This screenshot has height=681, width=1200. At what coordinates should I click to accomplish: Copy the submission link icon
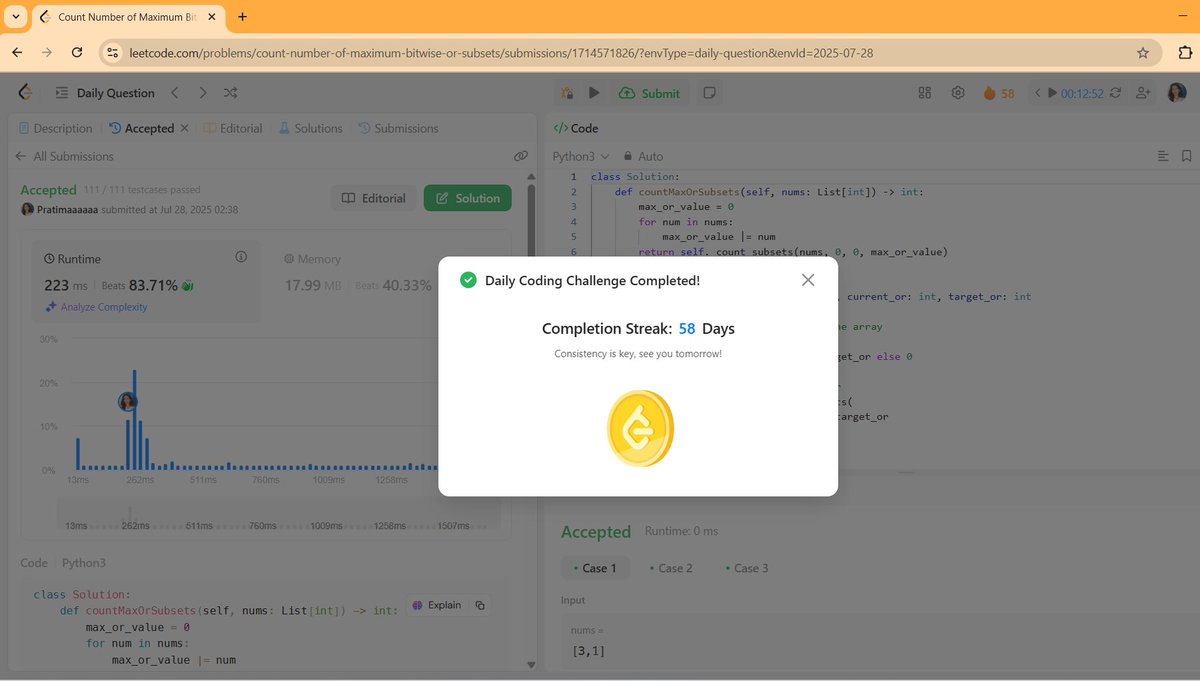point(520,156)
